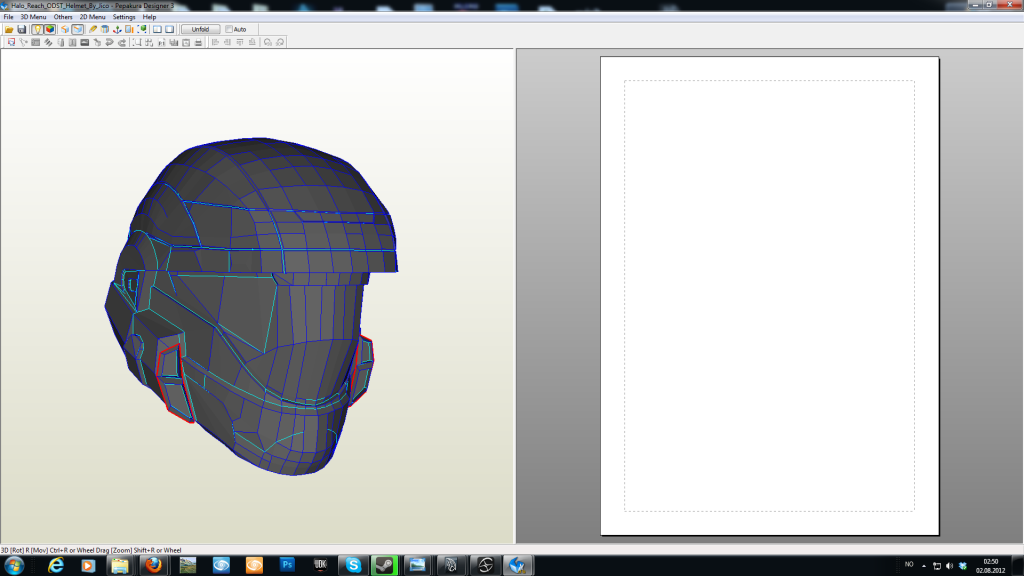Screen dimensions: 1024x576
Task: Click the align bottom icon
Action: (x=252, y=42)
